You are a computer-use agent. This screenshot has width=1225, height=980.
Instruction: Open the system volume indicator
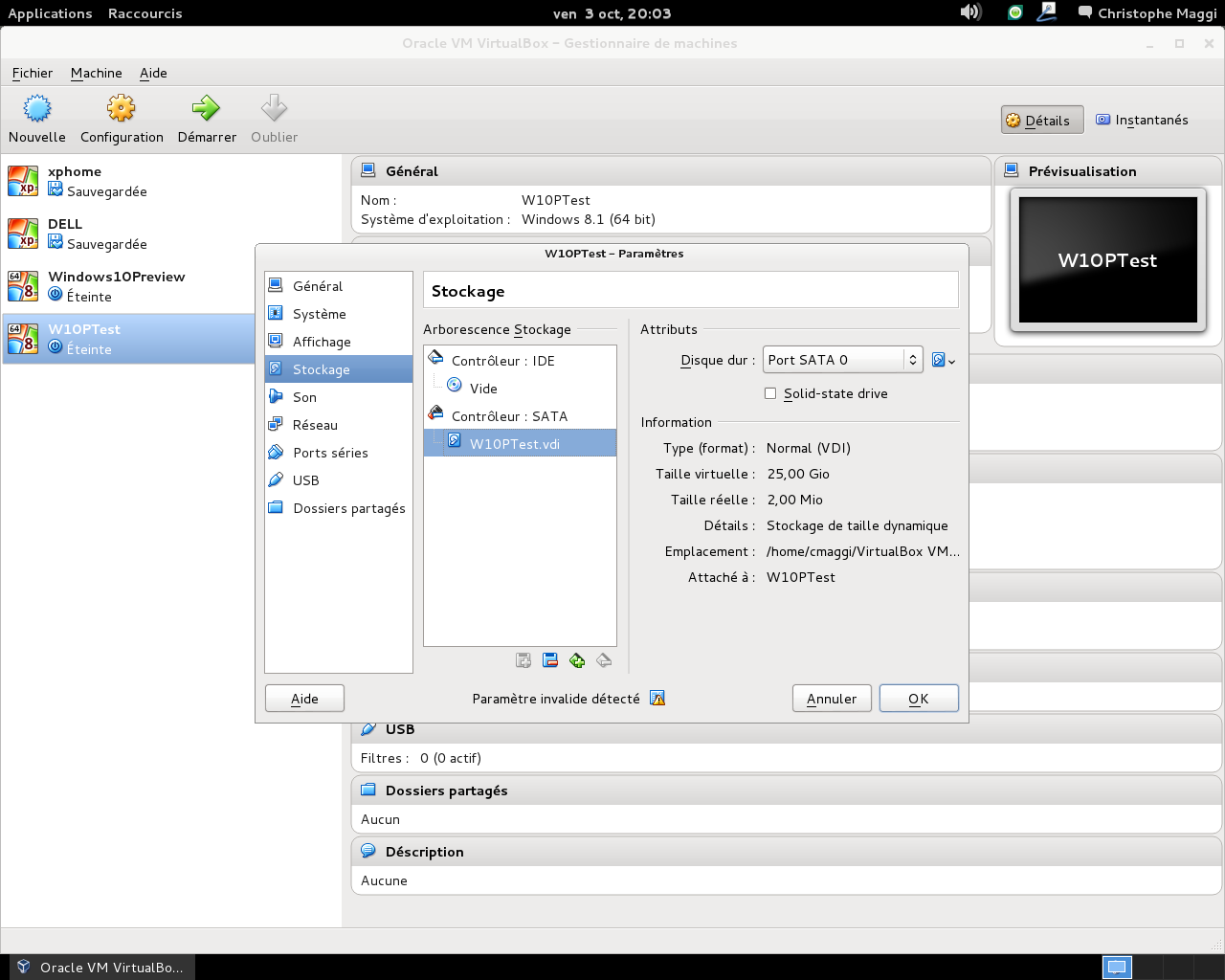[x=970, y=11]
